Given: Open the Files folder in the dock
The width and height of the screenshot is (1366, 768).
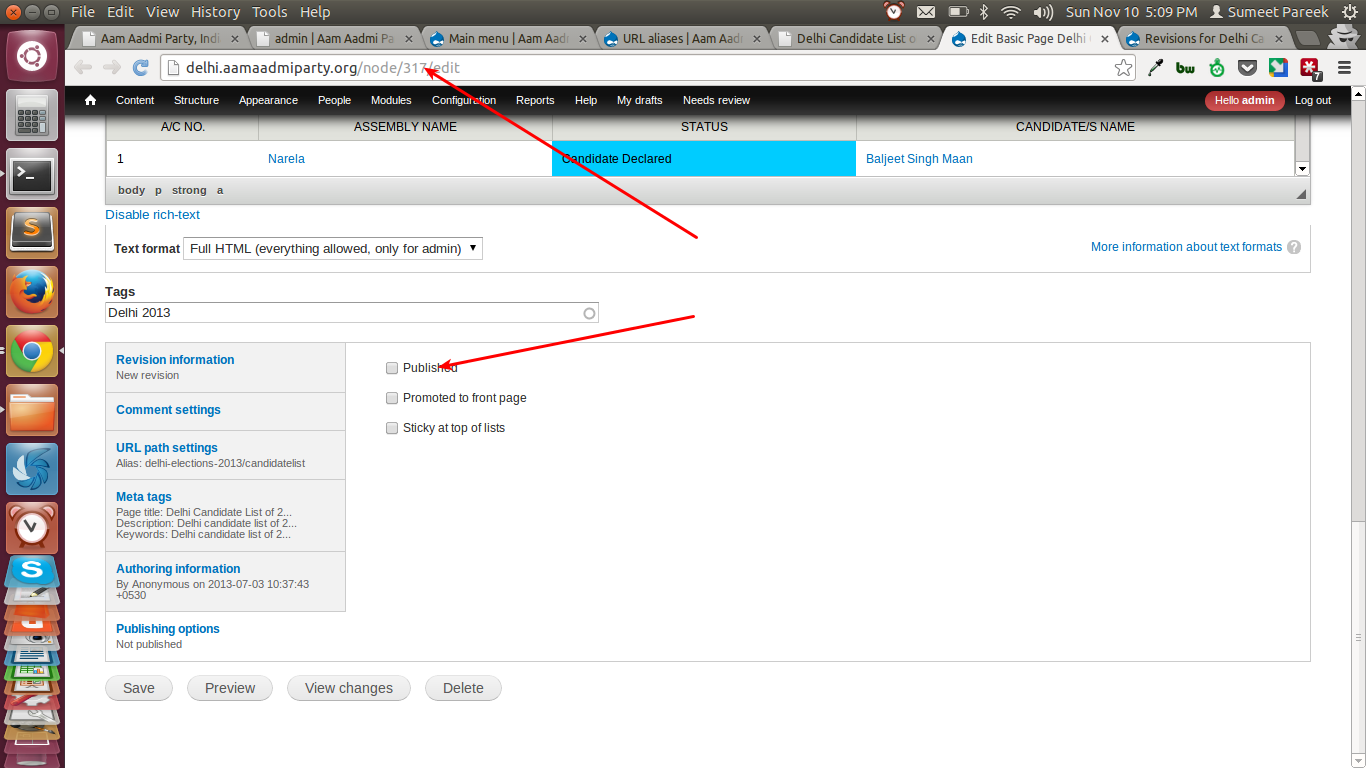Looking at the screenshot, I should pyautogui.click(x=32, y=410).
